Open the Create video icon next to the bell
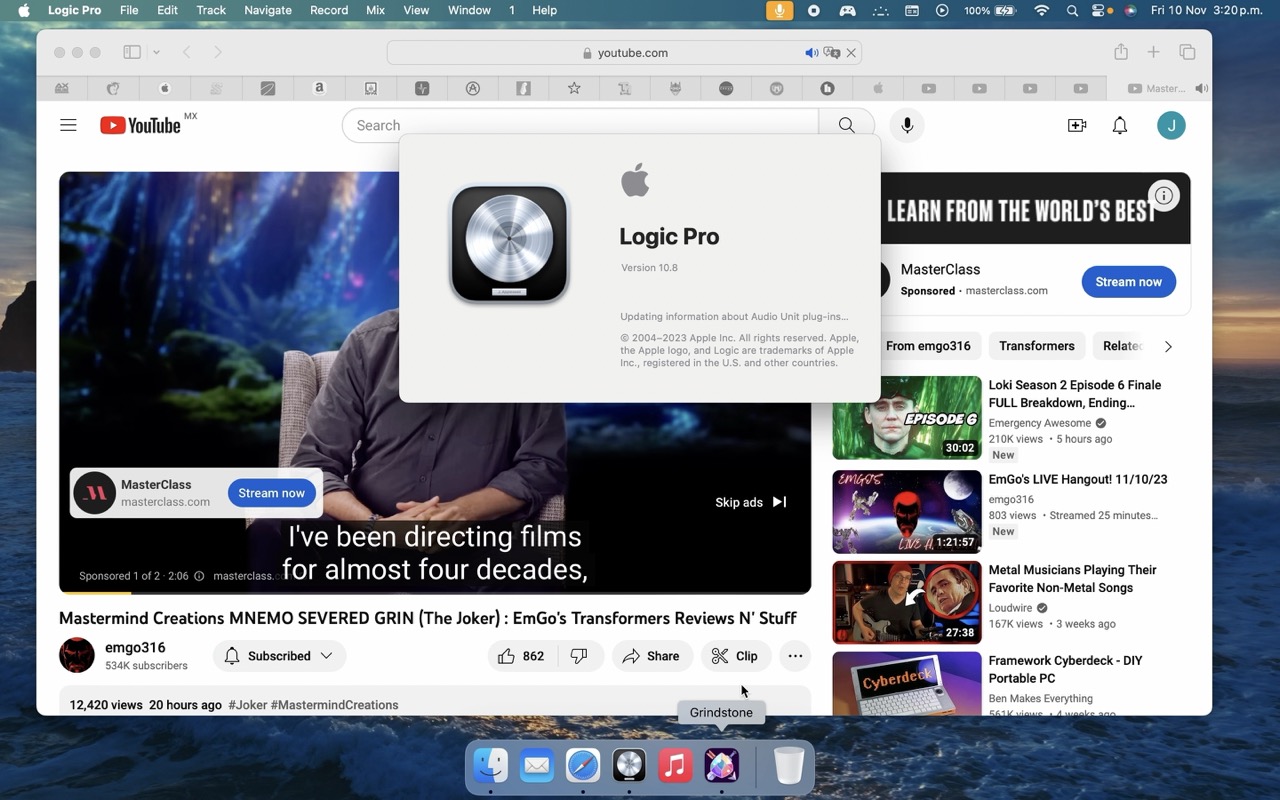 (x=1075, y=125)
